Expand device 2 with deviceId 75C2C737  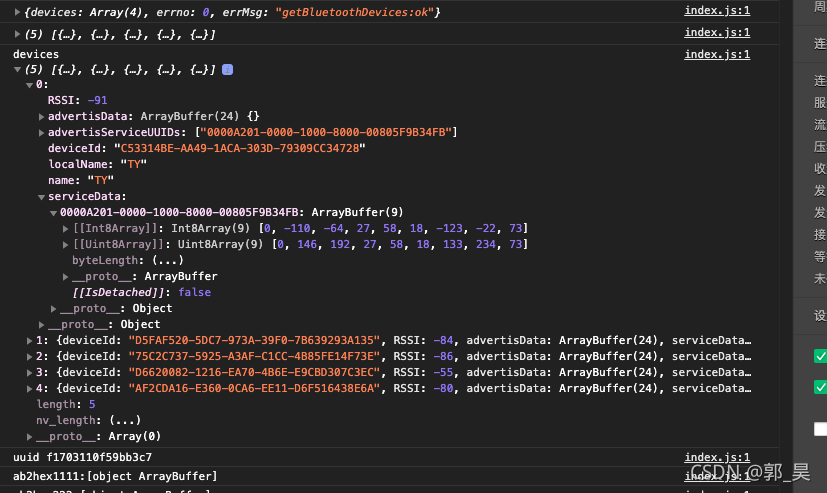coord(30,357)
